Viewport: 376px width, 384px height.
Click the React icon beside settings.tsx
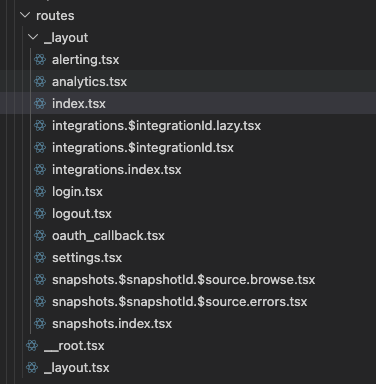pos(40,258)
